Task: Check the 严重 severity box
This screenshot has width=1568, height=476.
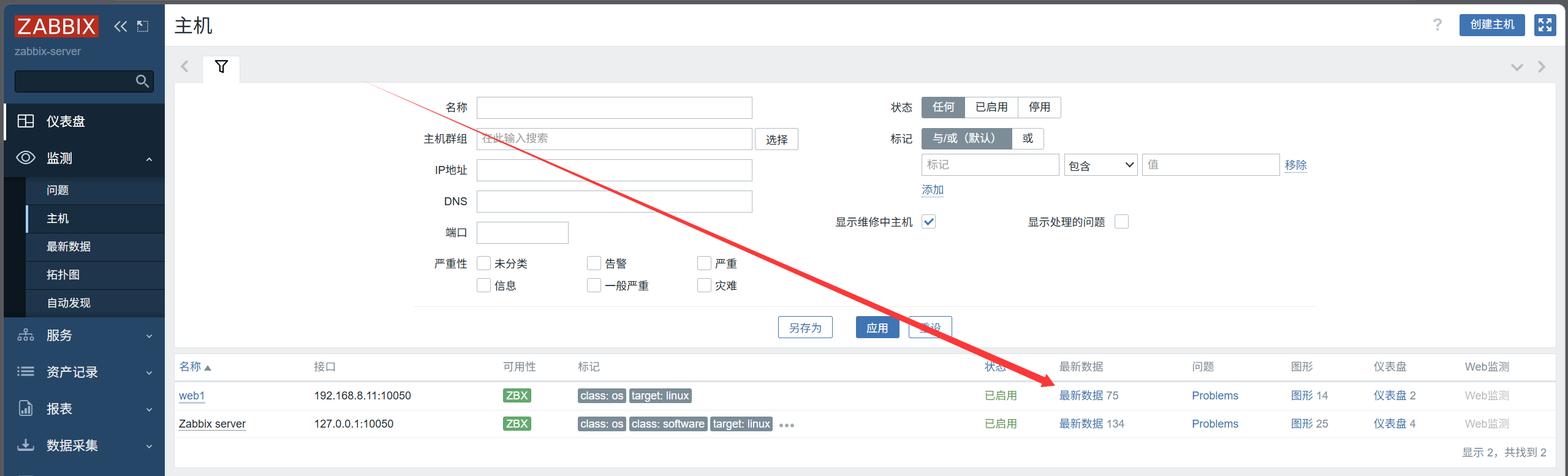Action: coord(704,263)
